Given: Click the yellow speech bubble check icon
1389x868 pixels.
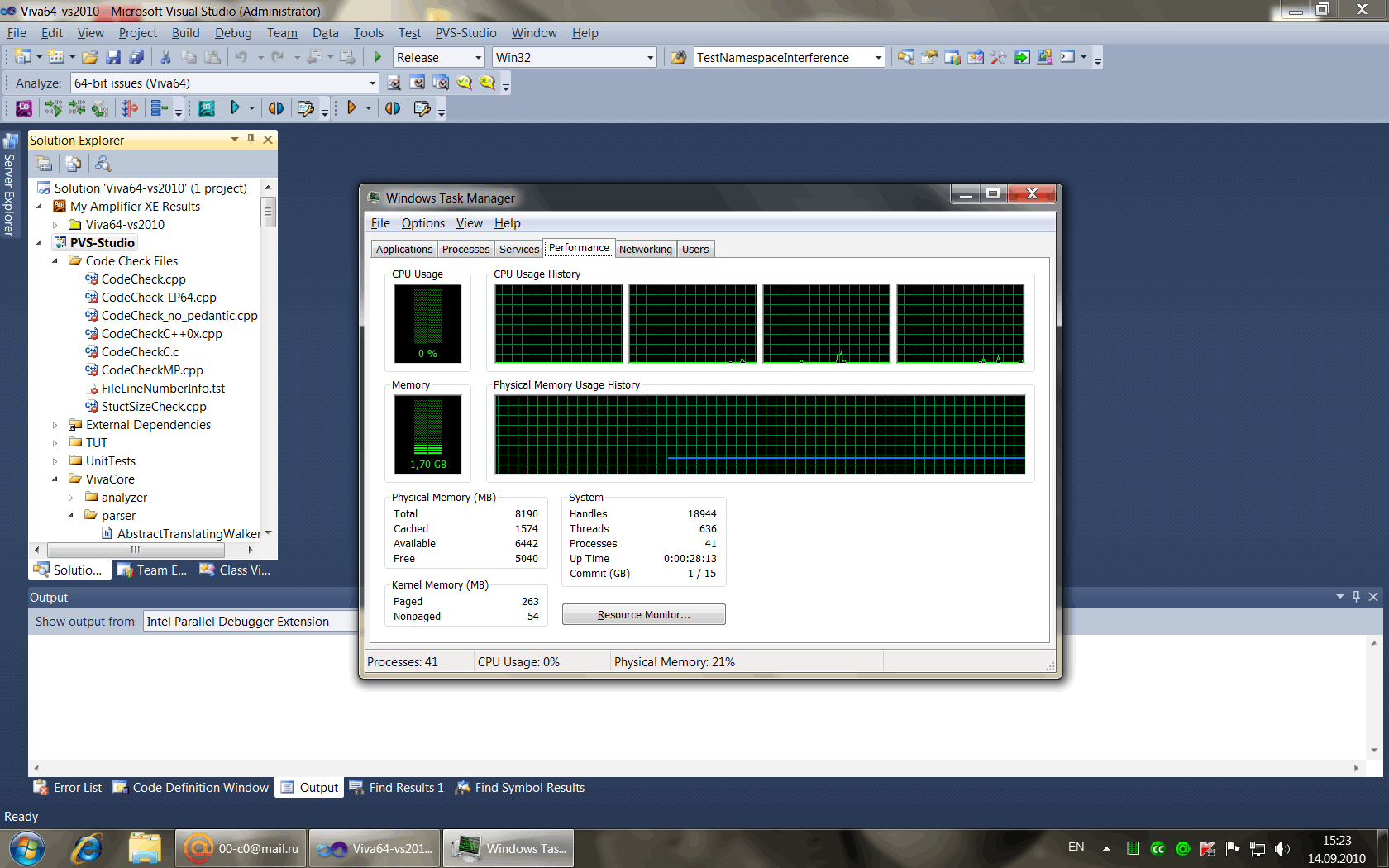Looking at the screenshot, I should [x=464, y=83].
